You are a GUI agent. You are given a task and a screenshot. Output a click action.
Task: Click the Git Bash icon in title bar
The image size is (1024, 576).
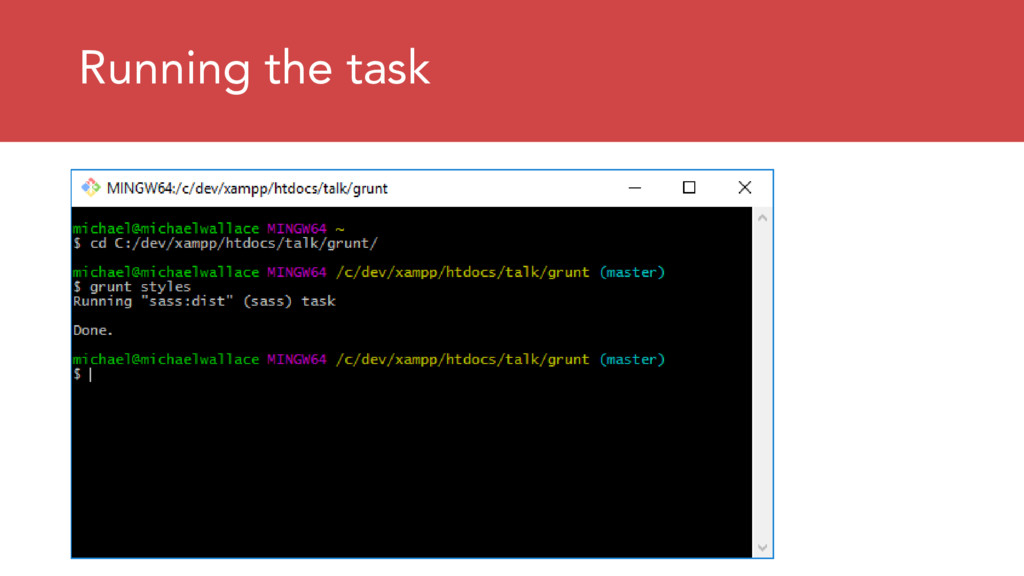(x=90, y=188)
